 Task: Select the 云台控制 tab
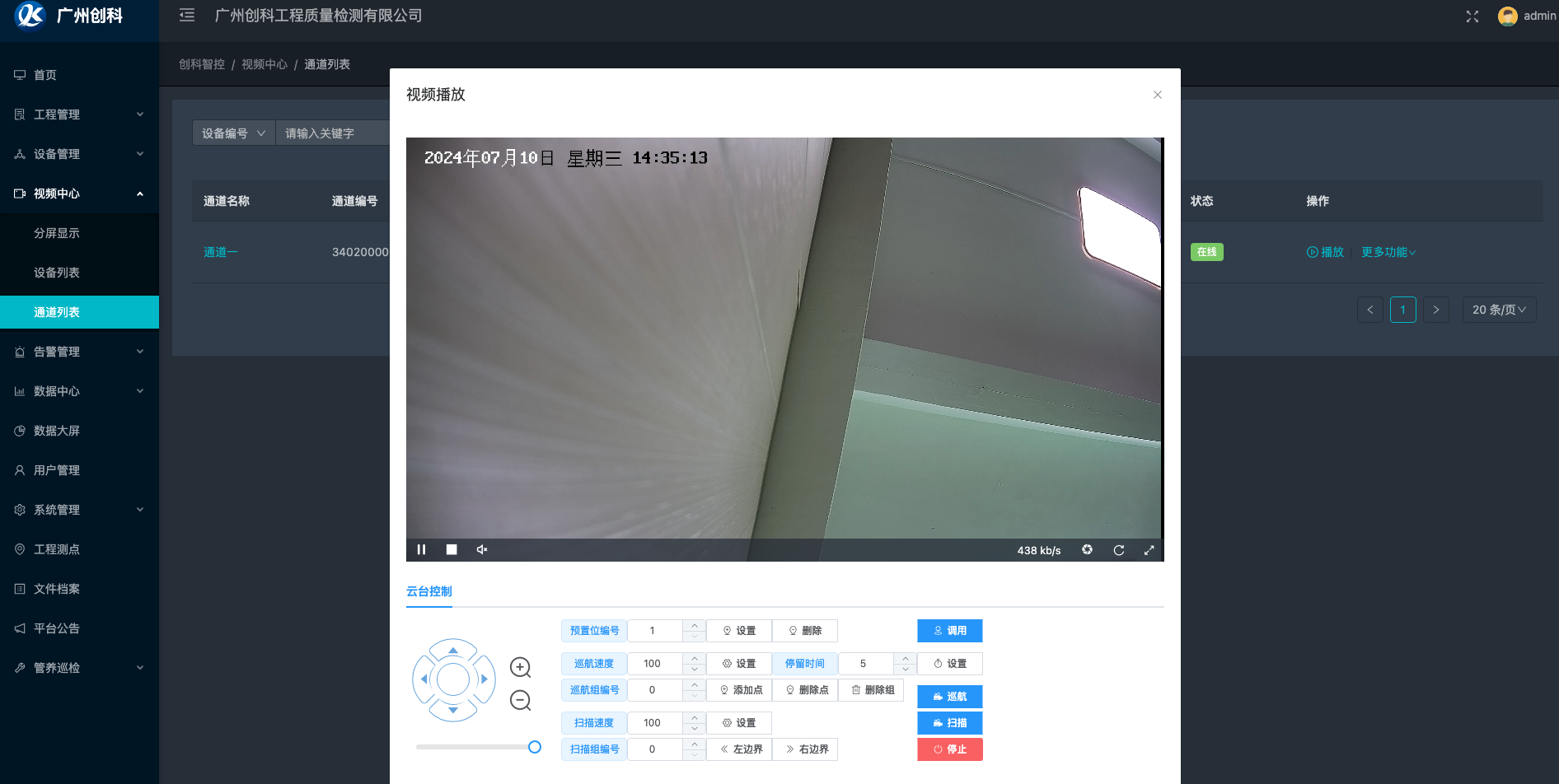(428, 591)
